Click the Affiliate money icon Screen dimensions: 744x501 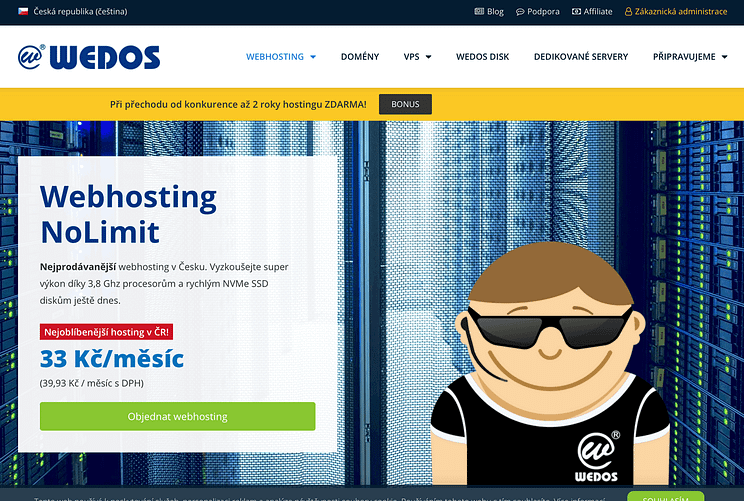click(577, 11)
